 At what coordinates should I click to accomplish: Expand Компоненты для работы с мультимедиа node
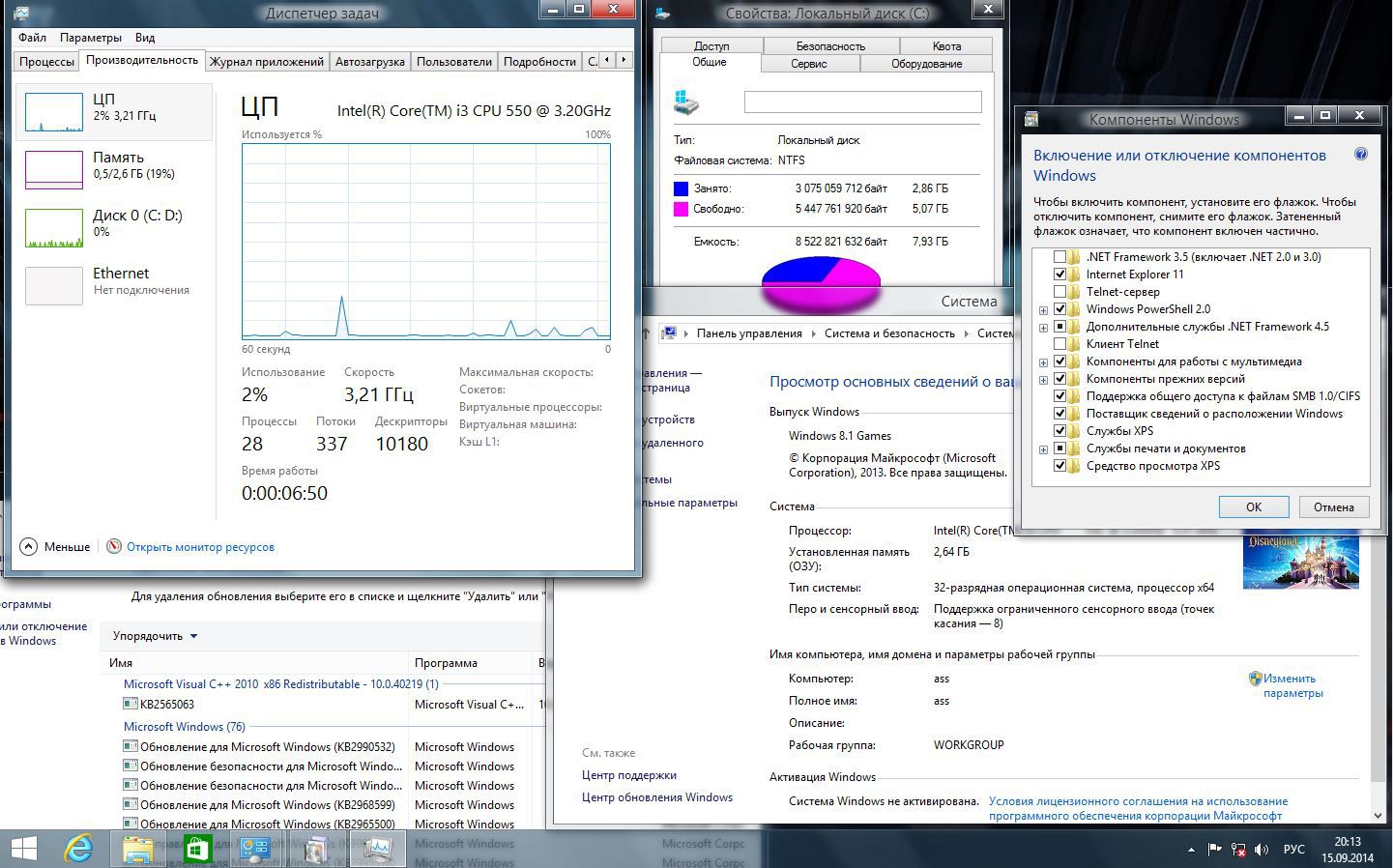tap(1043, 362)
